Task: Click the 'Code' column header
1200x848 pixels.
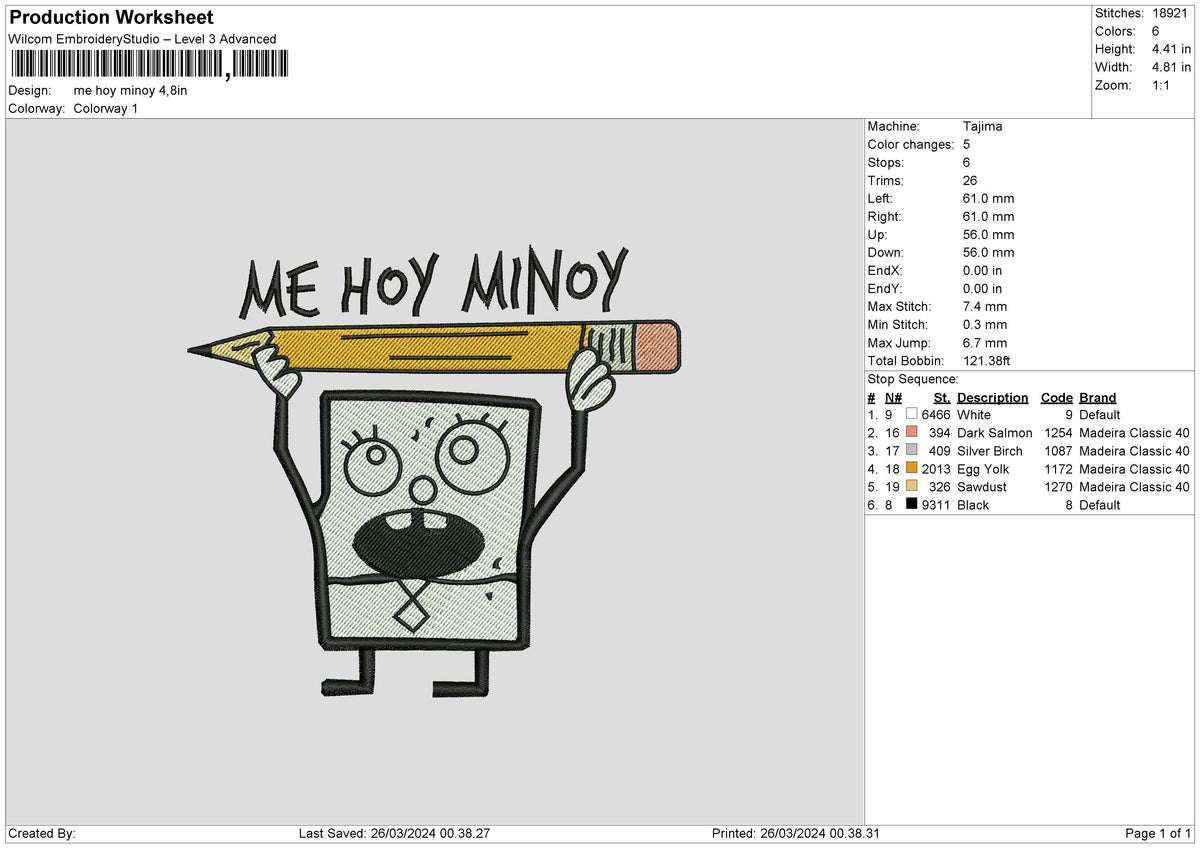Action: point(1056,397)
